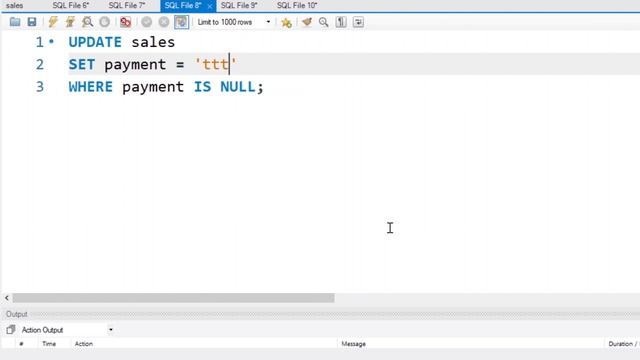Beautify the SQL script broom icon
640x360 pixels.
click(x=307, y=22)
